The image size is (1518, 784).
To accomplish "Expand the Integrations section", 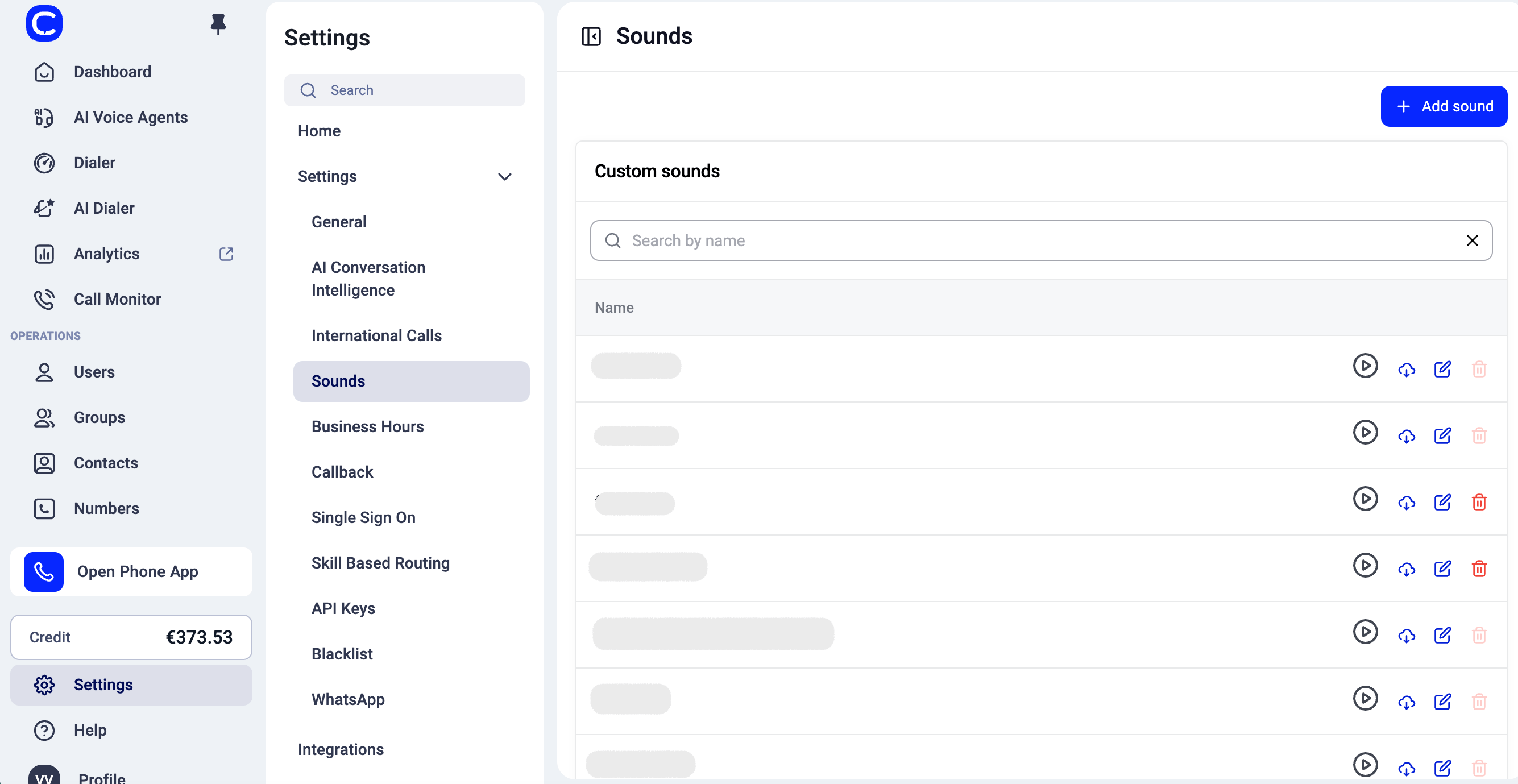I will pyautogui.click(x=341, y=749).
